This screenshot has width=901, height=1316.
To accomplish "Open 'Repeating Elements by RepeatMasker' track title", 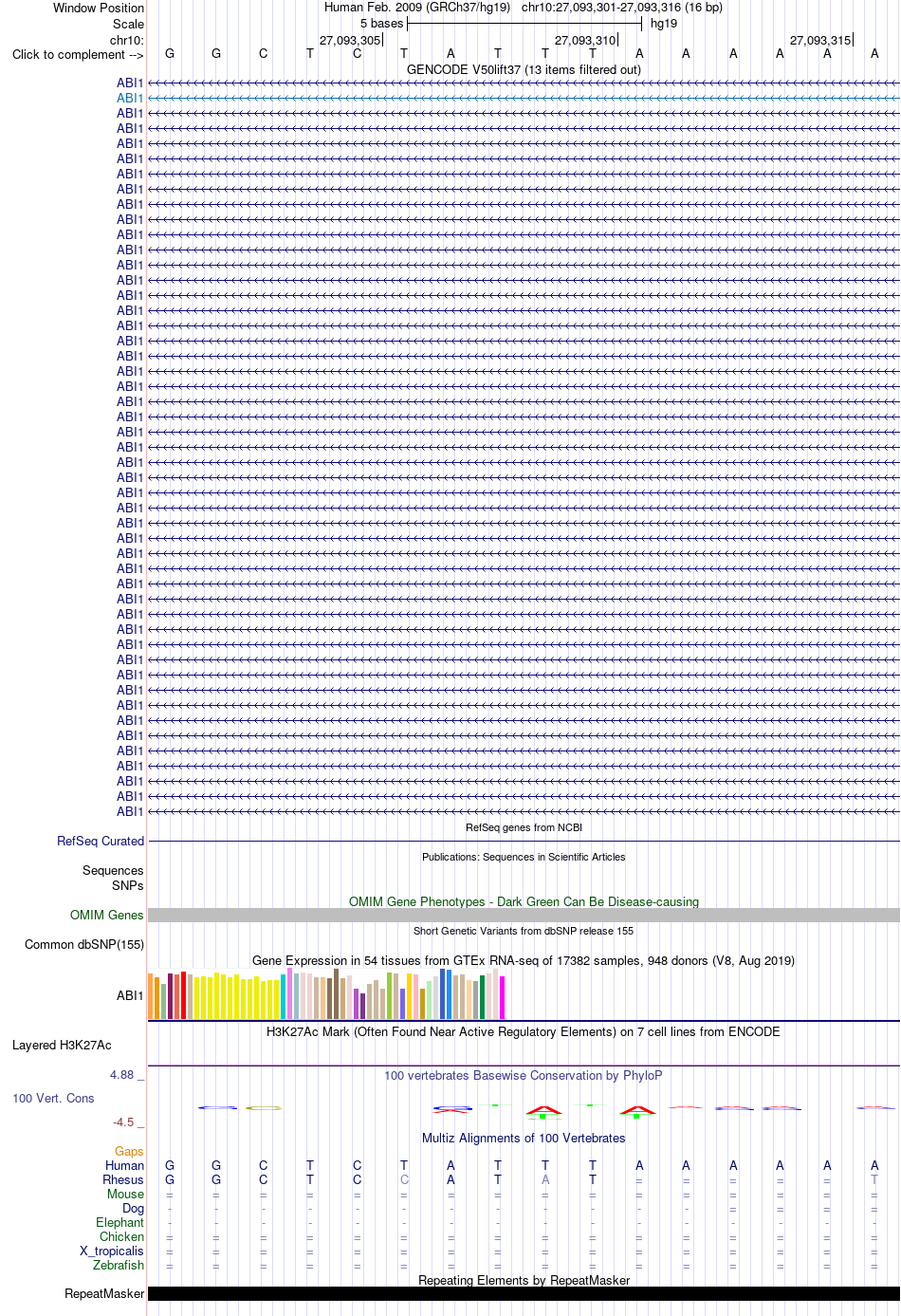I will click(524, 1280).
